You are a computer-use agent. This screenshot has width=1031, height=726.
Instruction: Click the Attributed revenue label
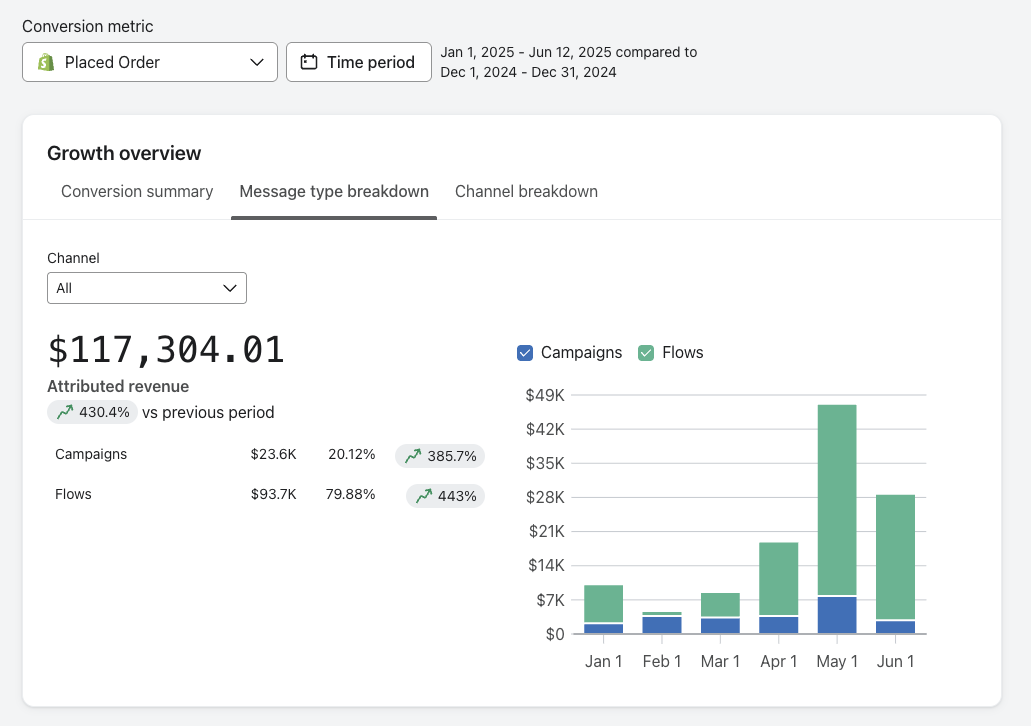tap(118, 386)
